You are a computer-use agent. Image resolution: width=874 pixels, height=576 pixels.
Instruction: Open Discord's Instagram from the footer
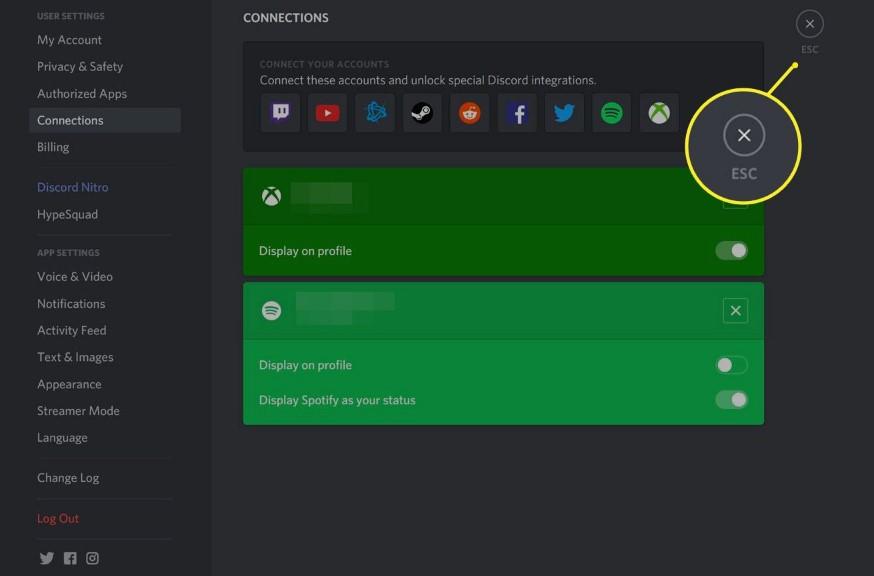tap(92, 558)
